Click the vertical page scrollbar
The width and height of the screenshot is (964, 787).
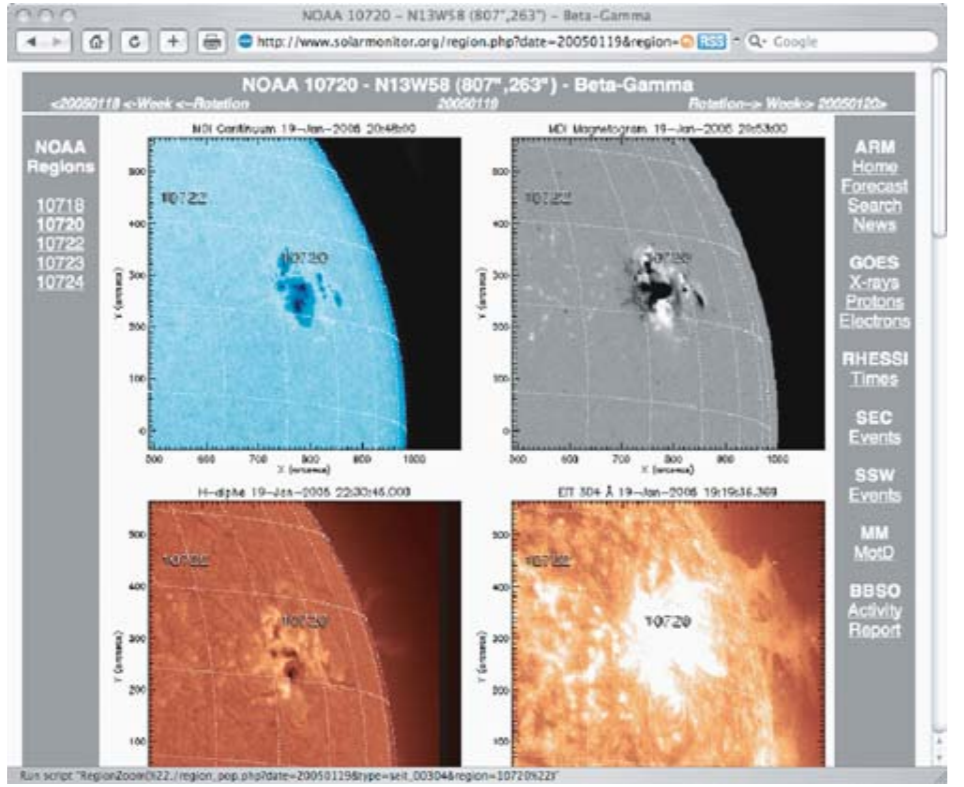tap(939, 400)
